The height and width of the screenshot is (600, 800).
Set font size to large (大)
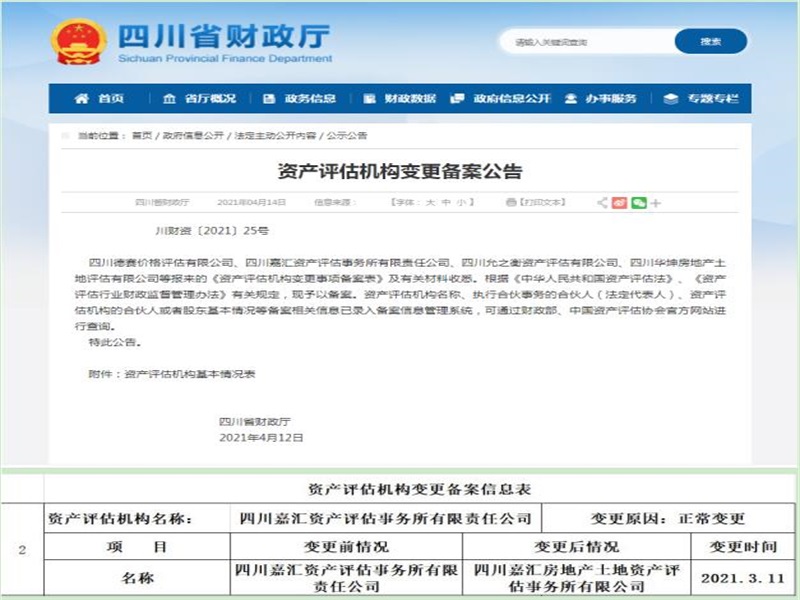tap(430, 202)
